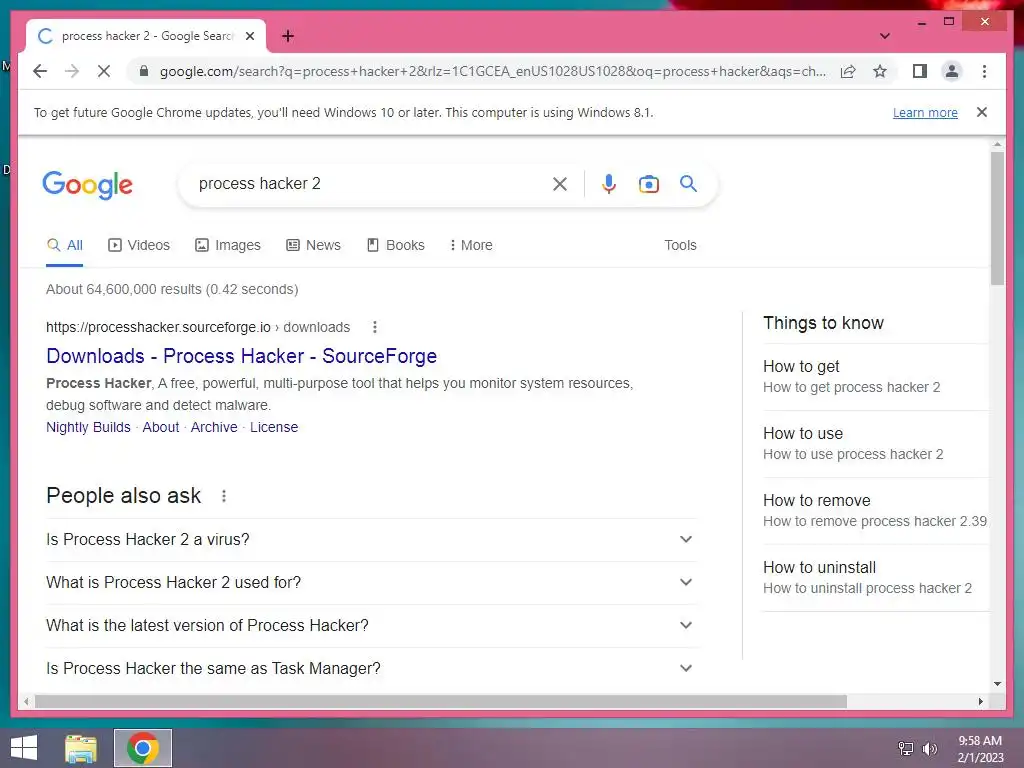Viewport: 1024px width, 768px height.
Task: Open a new tab with plus button
Action: [287, 36]
